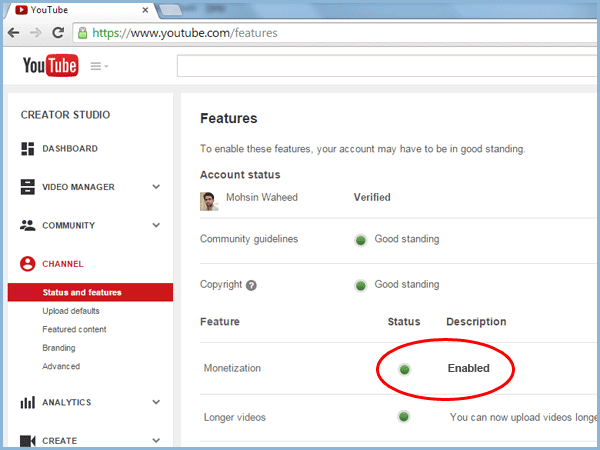
Task: Expand the Analytics section chevron
Action: [156, 403]
